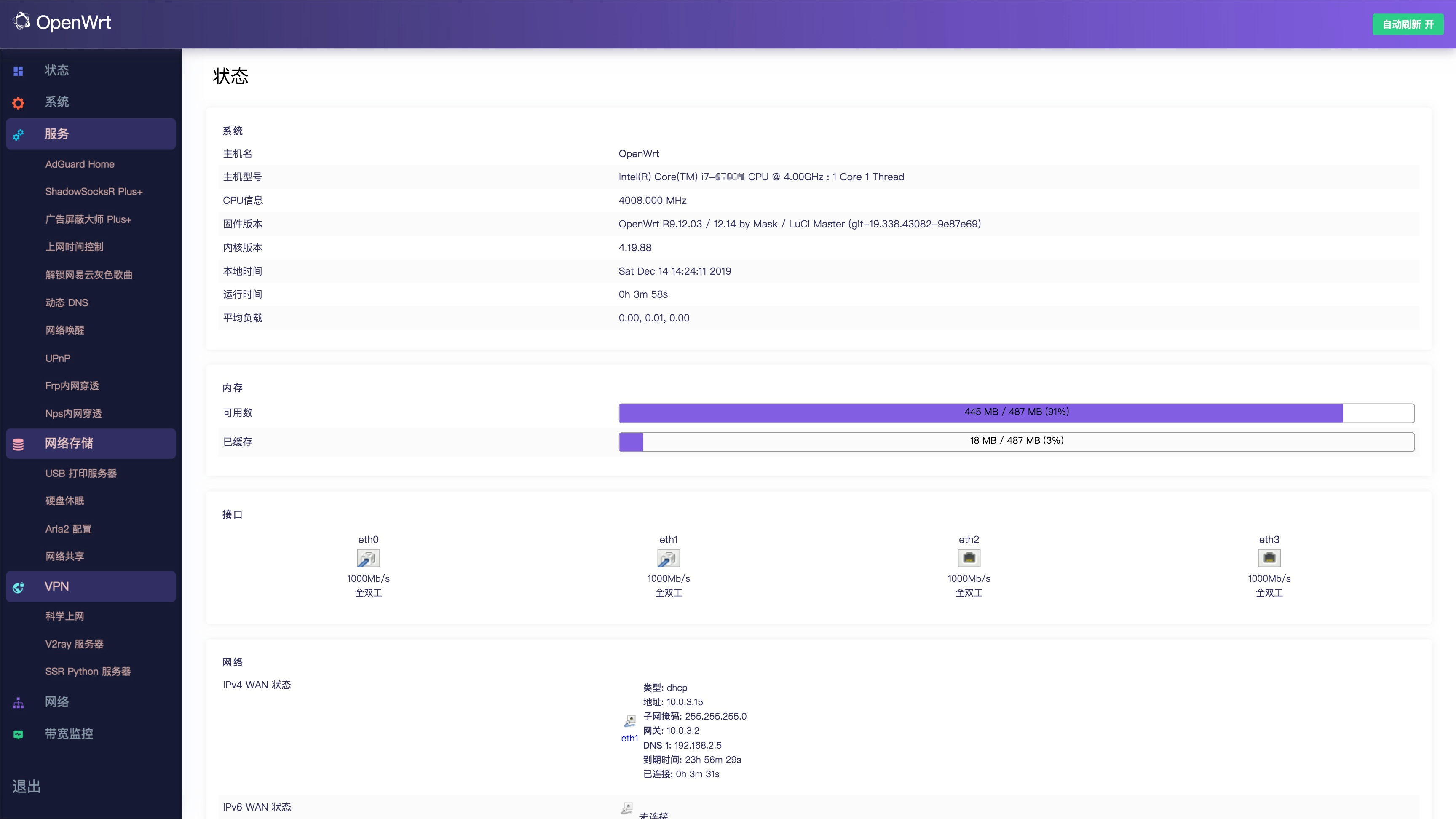Click 退出 to log out

(27, 786)
